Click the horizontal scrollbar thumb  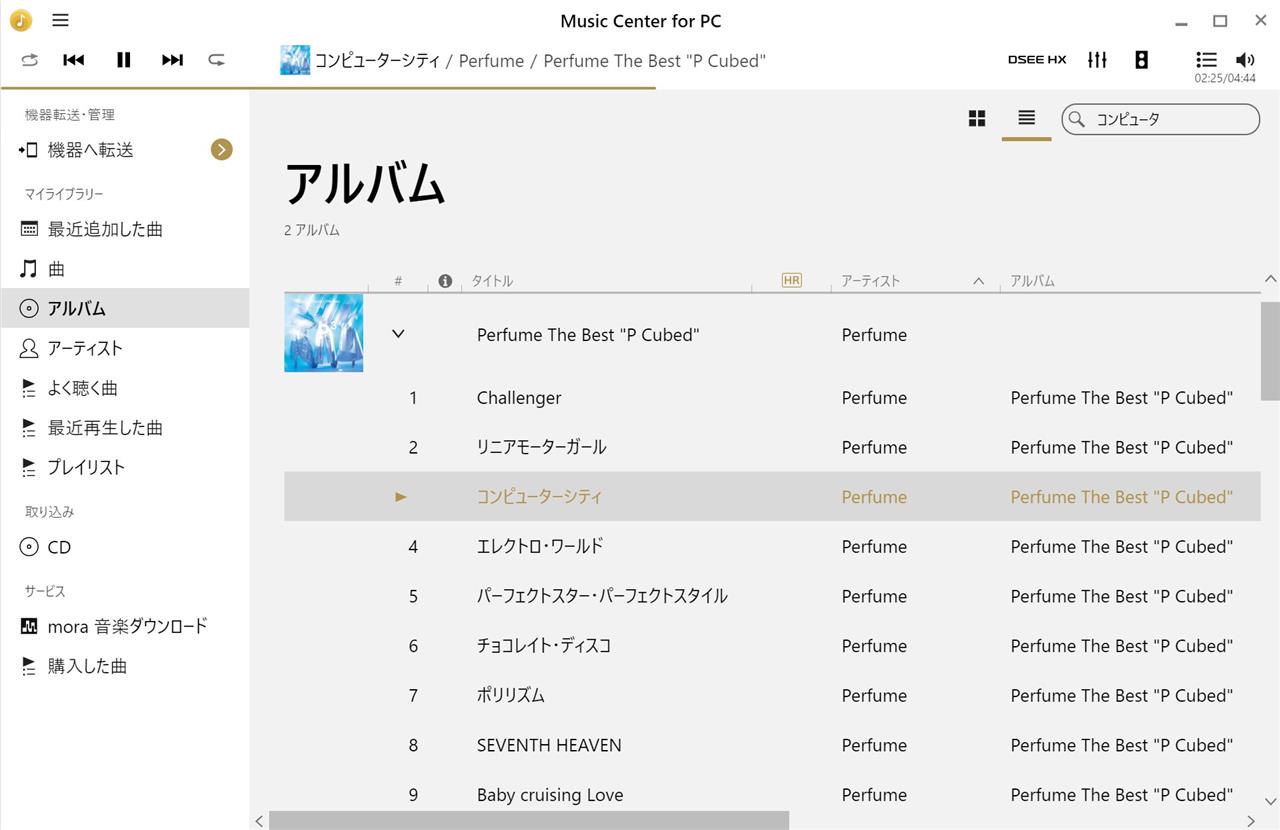[x=529, y=821]
